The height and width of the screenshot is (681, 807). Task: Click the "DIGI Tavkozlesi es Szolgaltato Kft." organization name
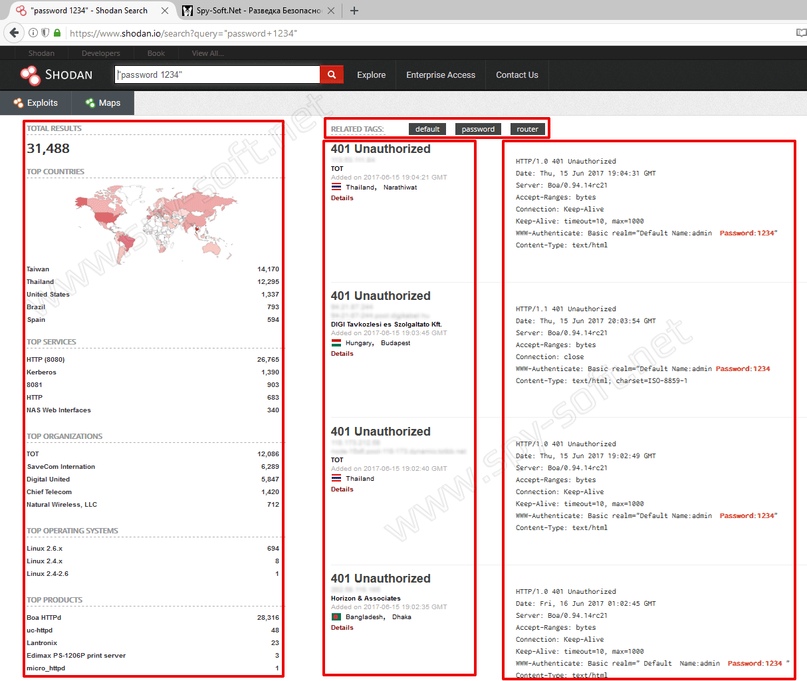point(386,324)
